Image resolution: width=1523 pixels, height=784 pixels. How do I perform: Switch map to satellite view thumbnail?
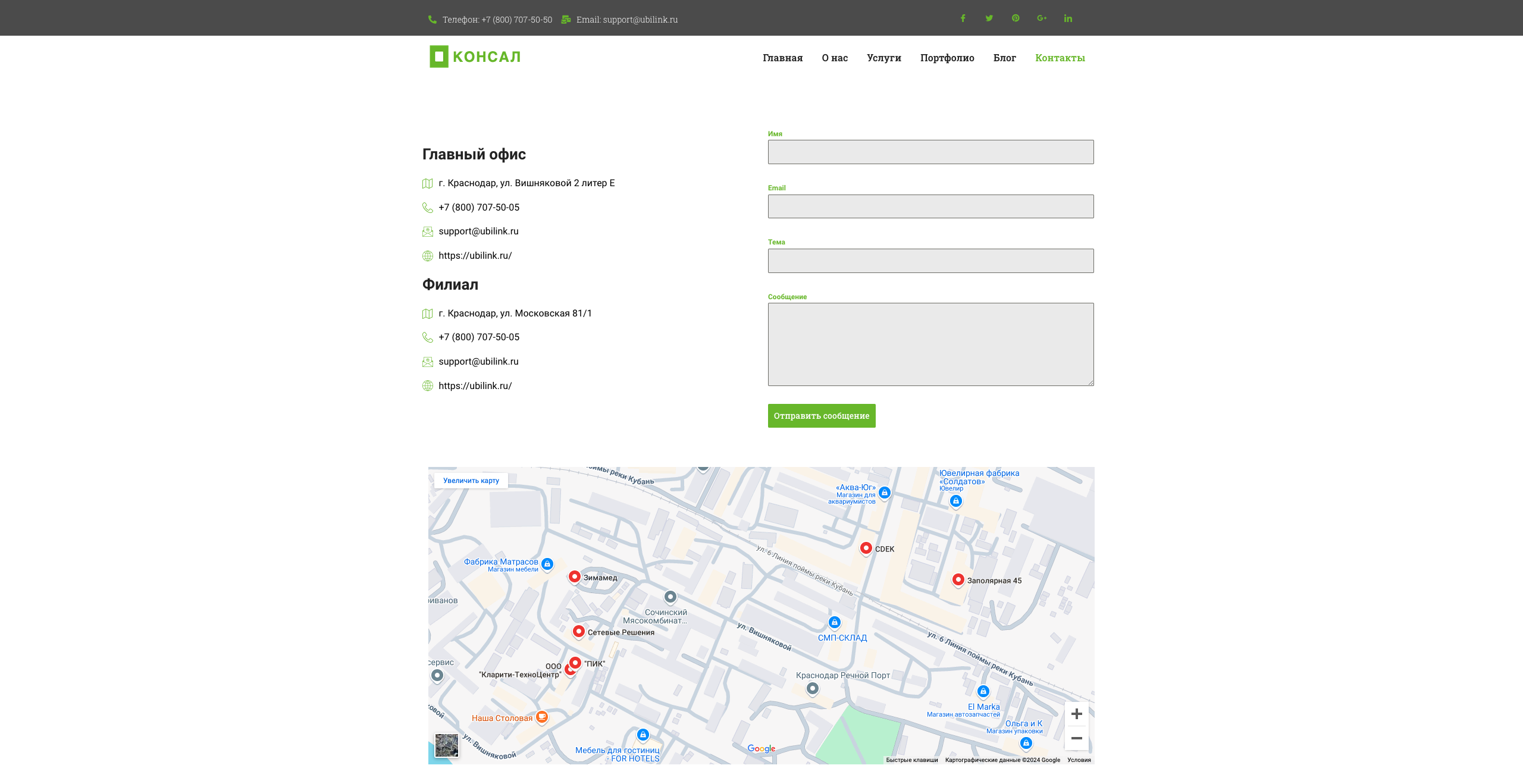(x=446, y=745)
